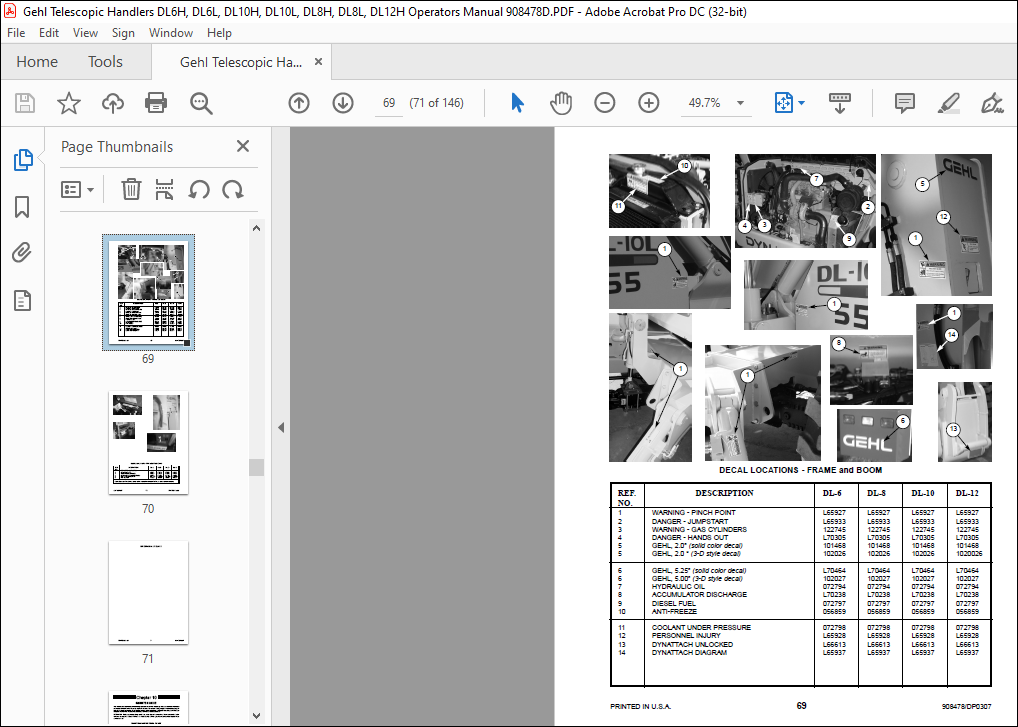1018x727 pixels.
Task: Delete selected page with trash icon
Action: point(131,190)
